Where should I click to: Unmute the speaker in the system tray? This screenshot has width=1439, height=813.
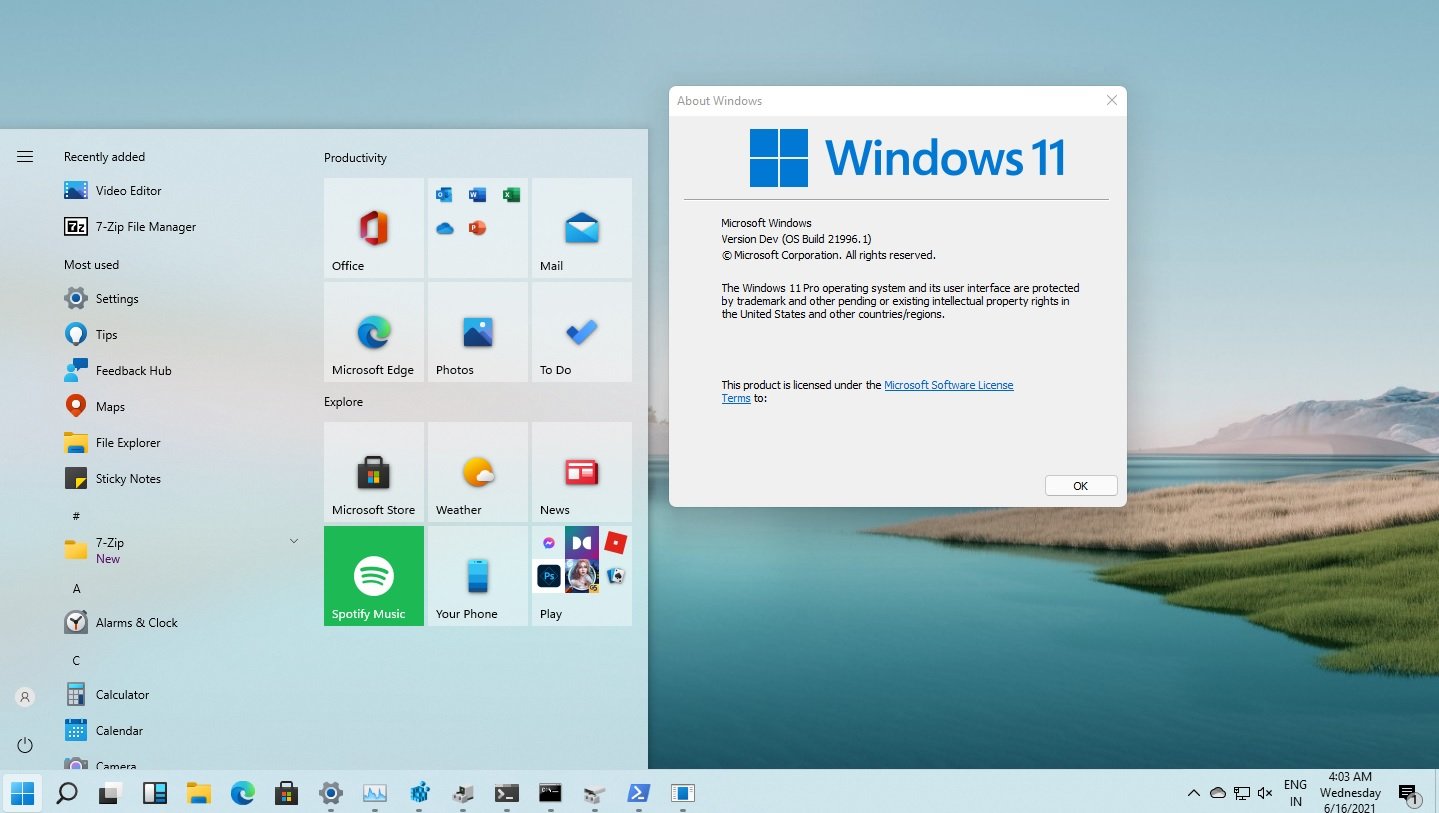pyautogui.click(x=1265, y=793)
